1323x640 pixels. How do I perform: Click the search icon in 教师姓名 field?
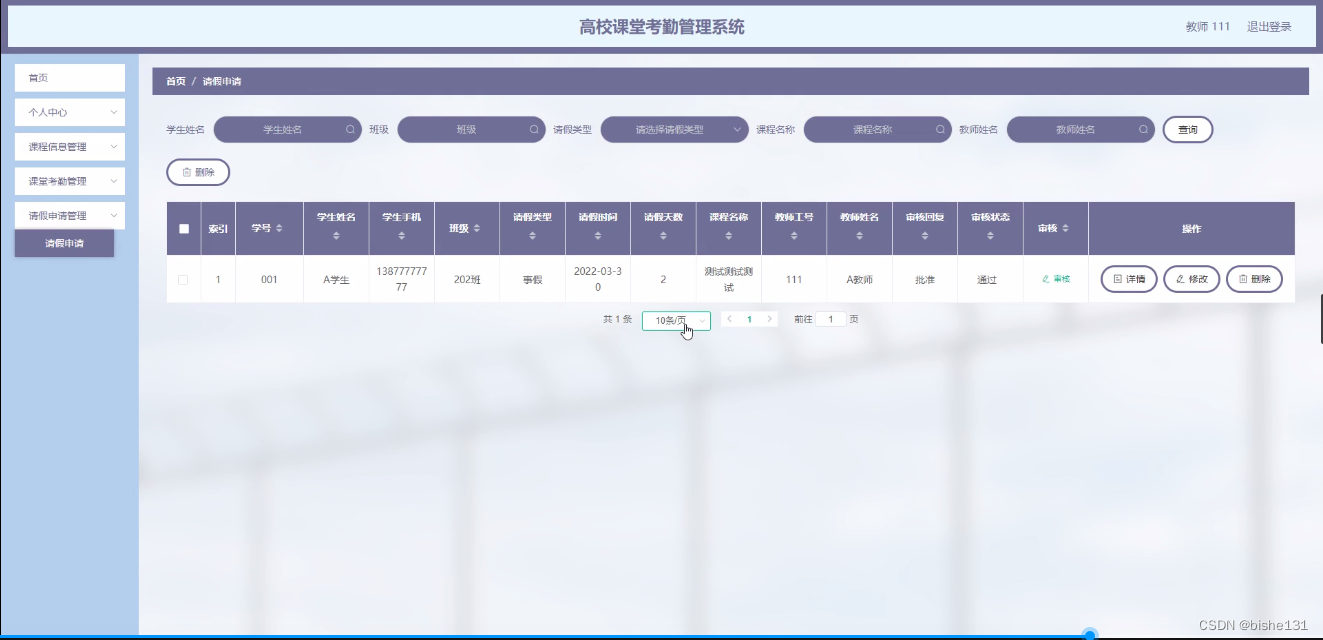(x=1143, y=129)
